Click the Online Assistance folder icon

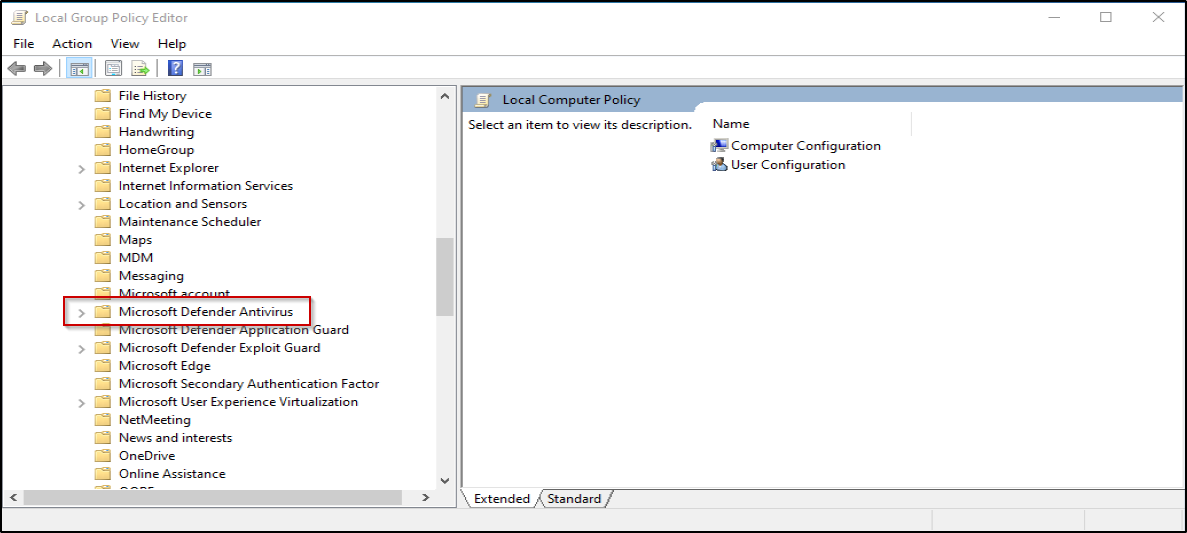click(103, 474)
